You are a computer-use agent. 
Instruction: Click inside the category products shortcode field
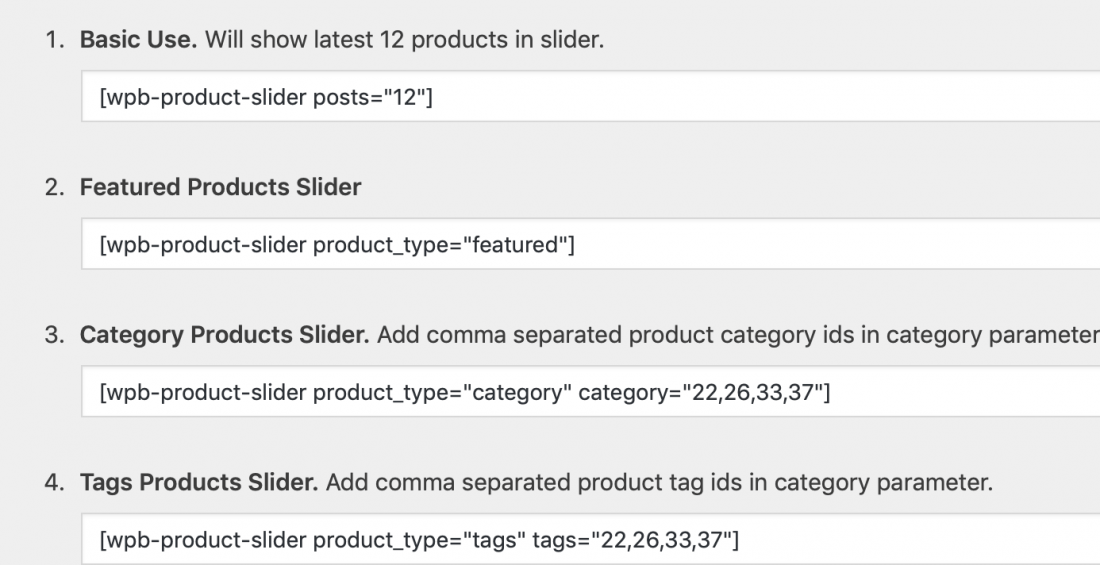coord(590,391)
